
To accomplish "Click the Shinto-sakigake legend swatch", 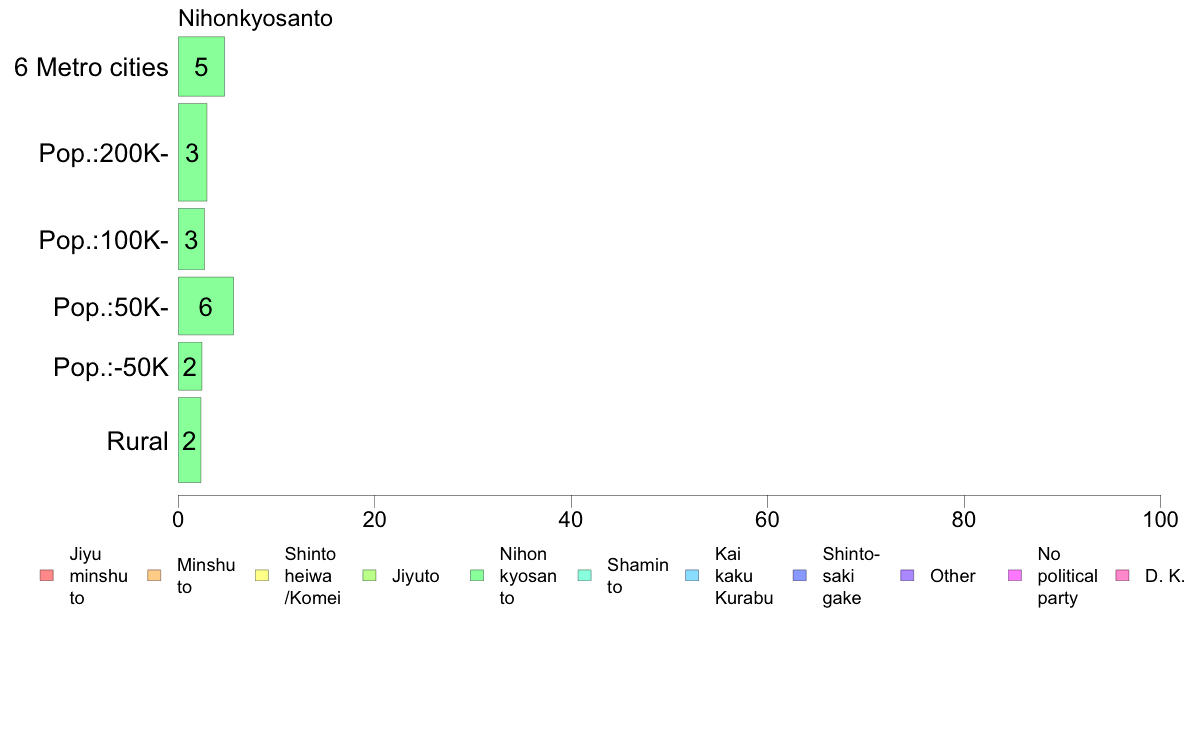I will tap(800, 575).
